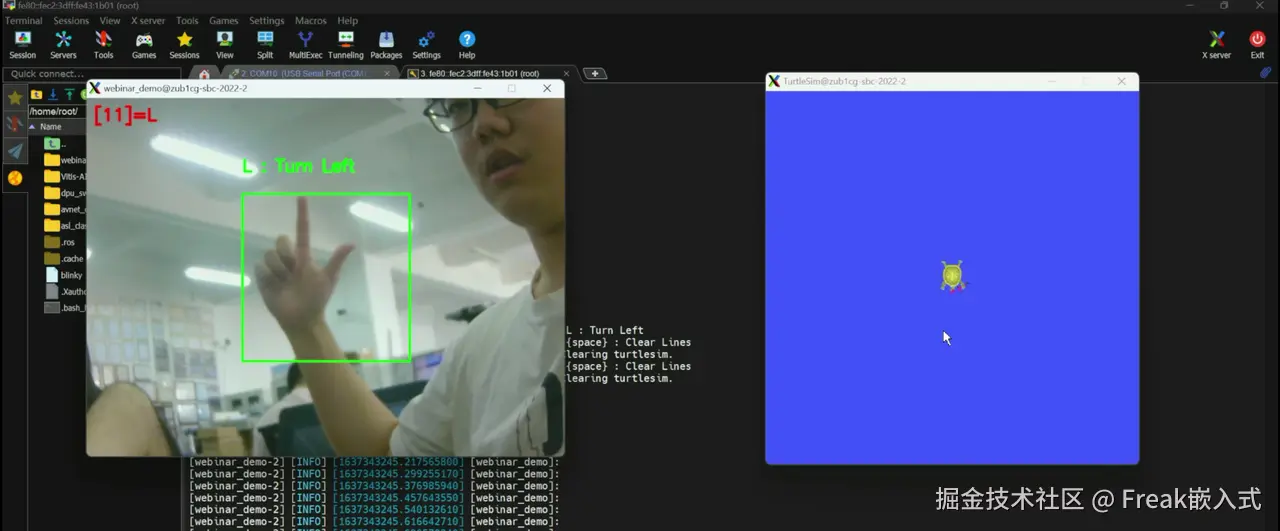This screenshot has height=531, width=1280.
Task: Click the blue download arrow icon
Action: 52,95
